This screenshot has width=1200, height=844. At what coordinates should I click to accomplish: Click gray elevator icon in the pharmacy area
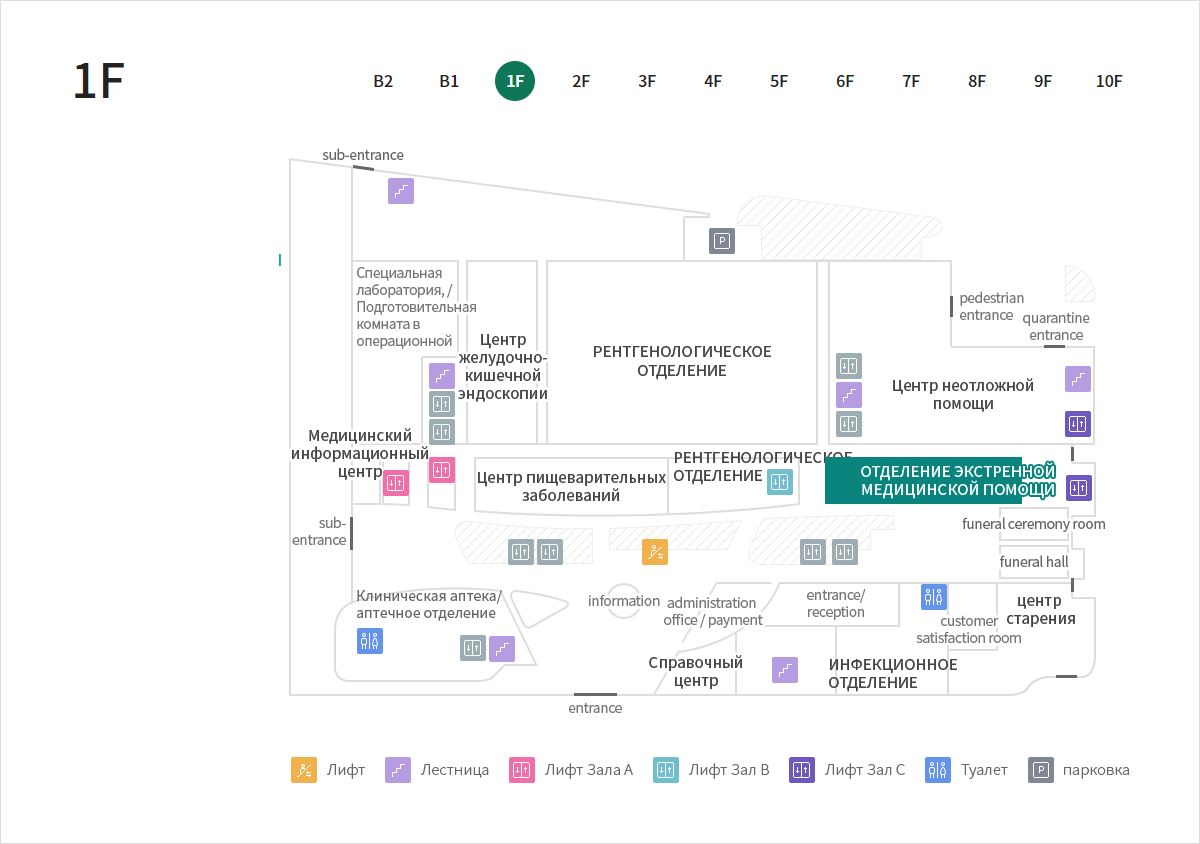(473, 648)
